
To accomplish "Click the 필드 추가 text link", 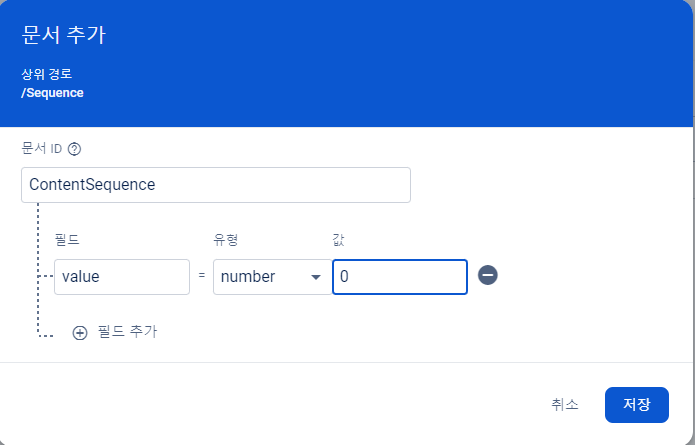I will (127, 332).
